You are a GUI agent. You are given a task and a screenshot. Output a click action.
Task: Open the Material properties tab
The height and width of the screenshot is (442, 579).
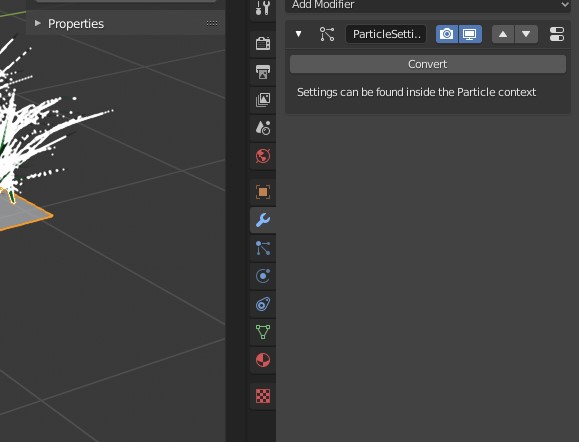(263, 360)
